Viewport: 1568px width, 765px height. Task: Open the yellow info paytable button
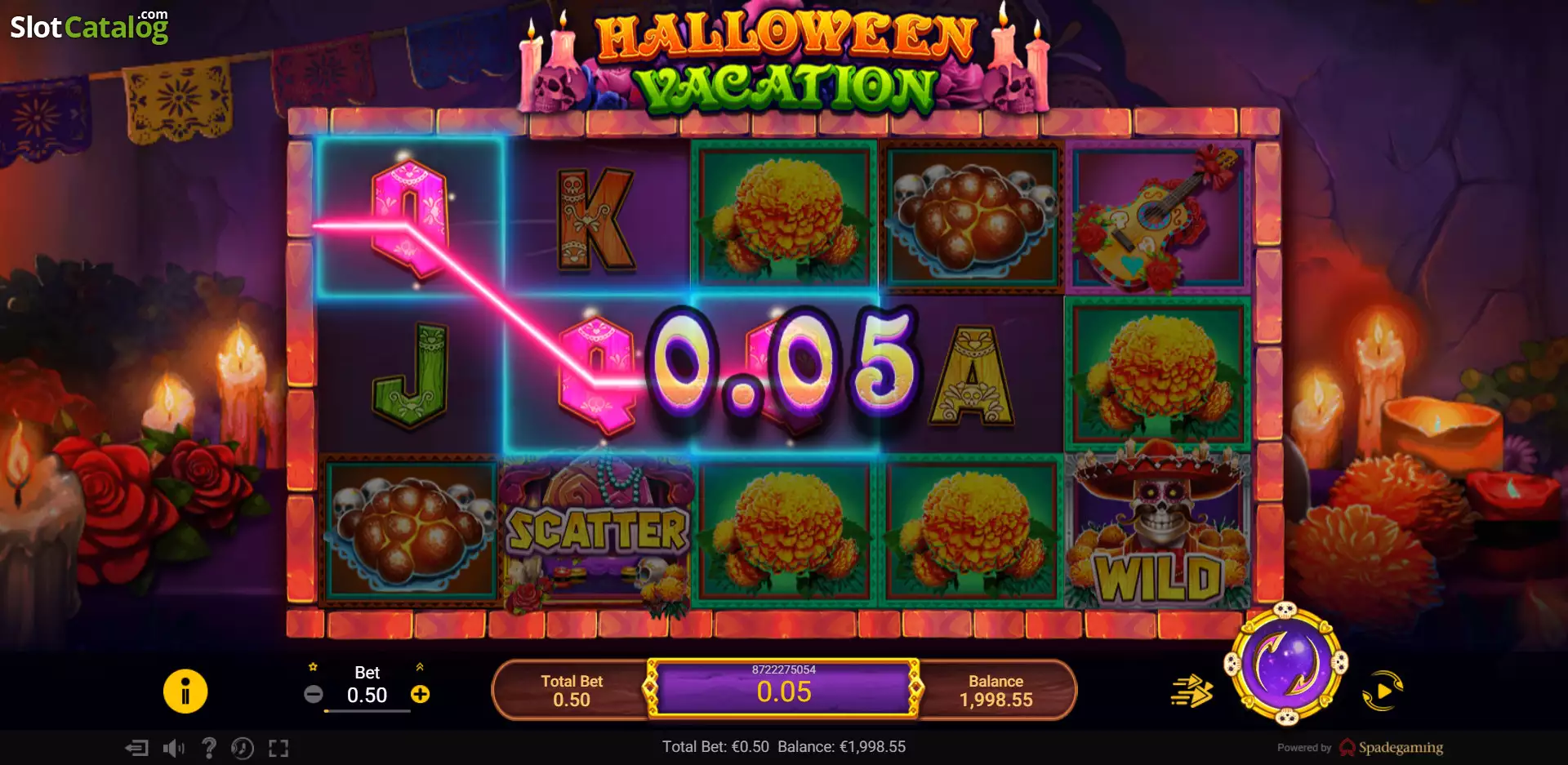pyautogui.click(x=185, y=692)
